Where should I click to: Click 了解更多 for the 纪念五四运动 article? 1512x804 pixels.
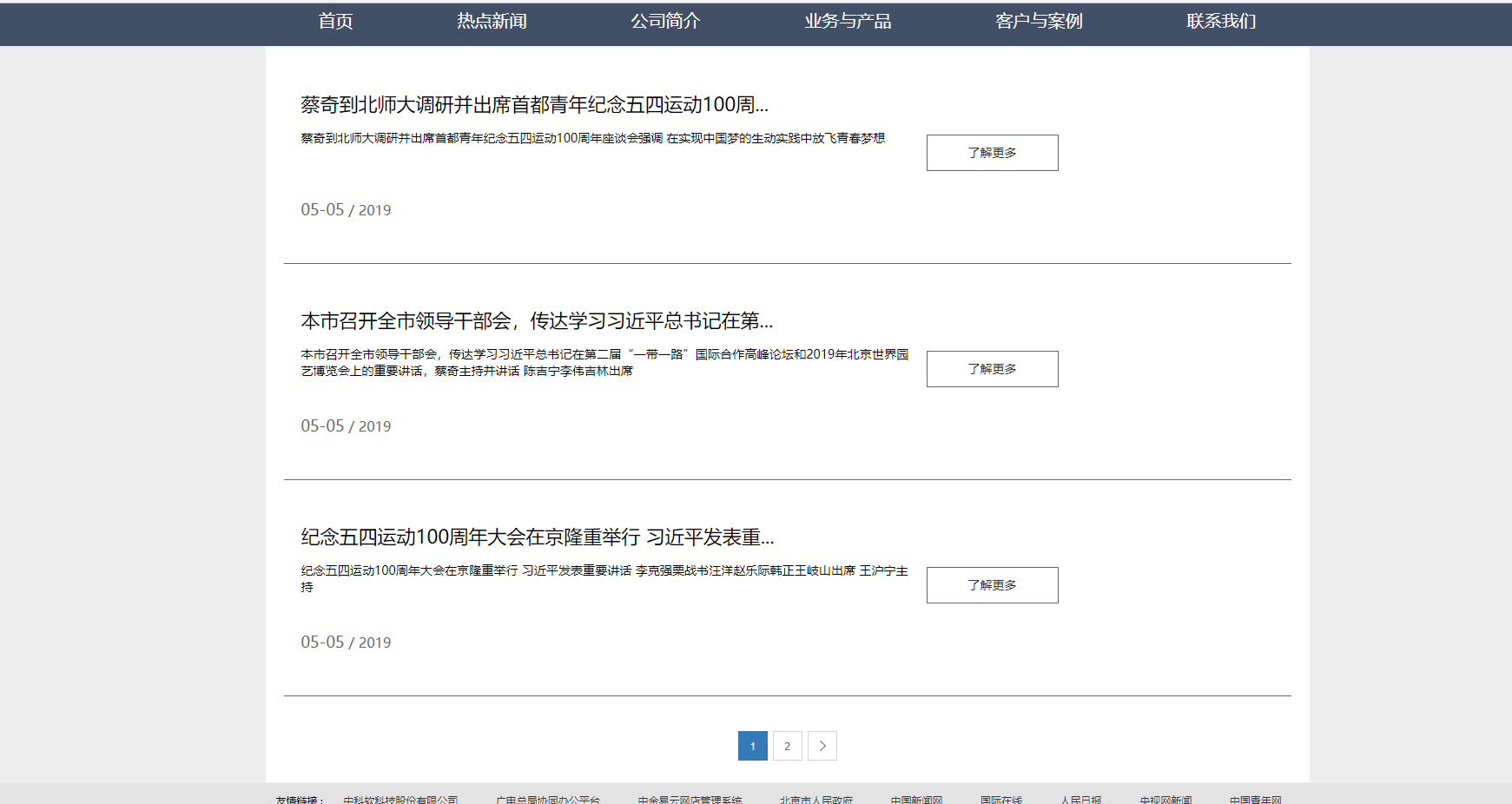pos(992,585)
